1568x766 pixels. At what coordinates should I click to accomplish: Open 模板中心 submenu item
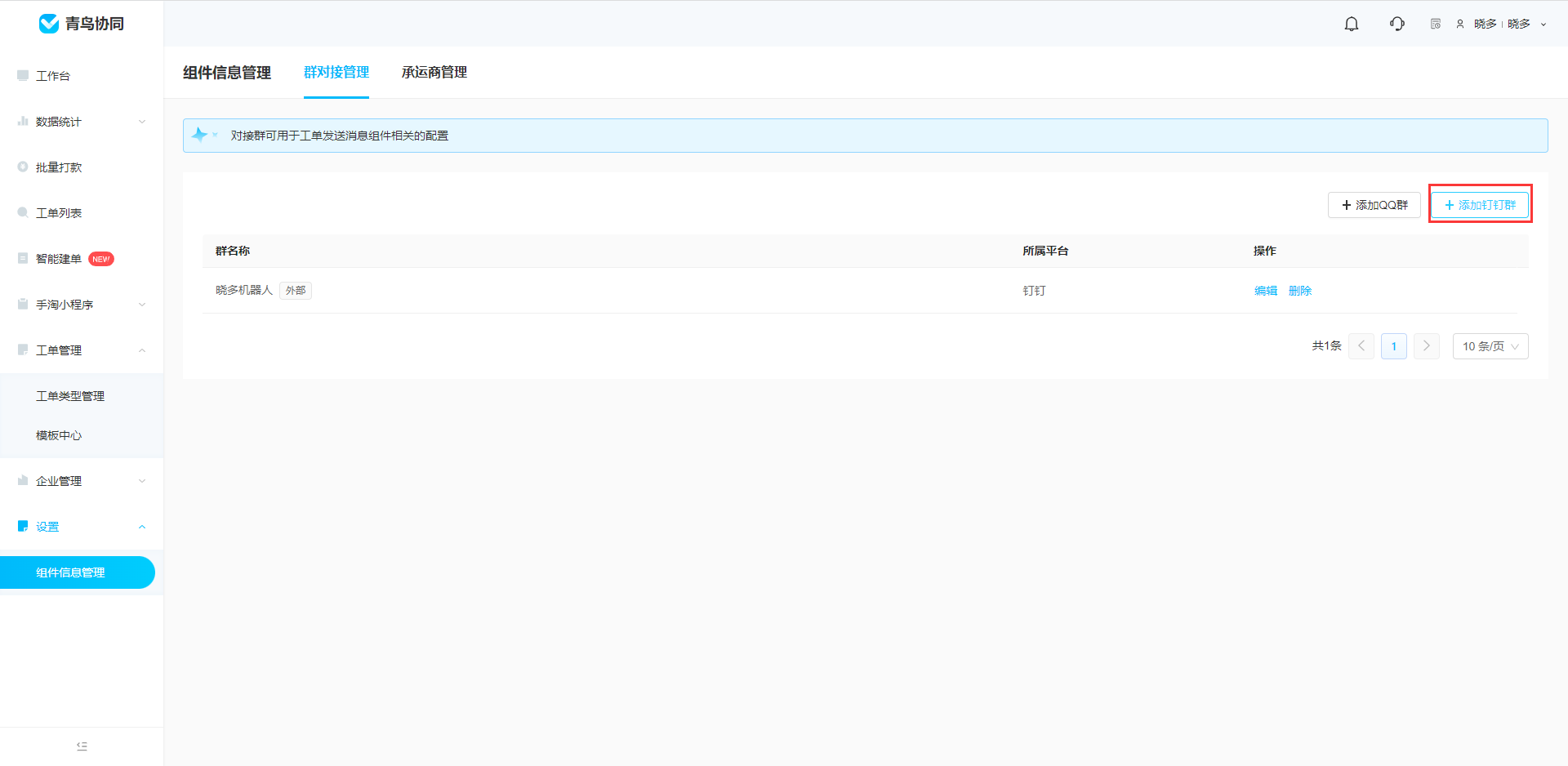tap(59, 435)
